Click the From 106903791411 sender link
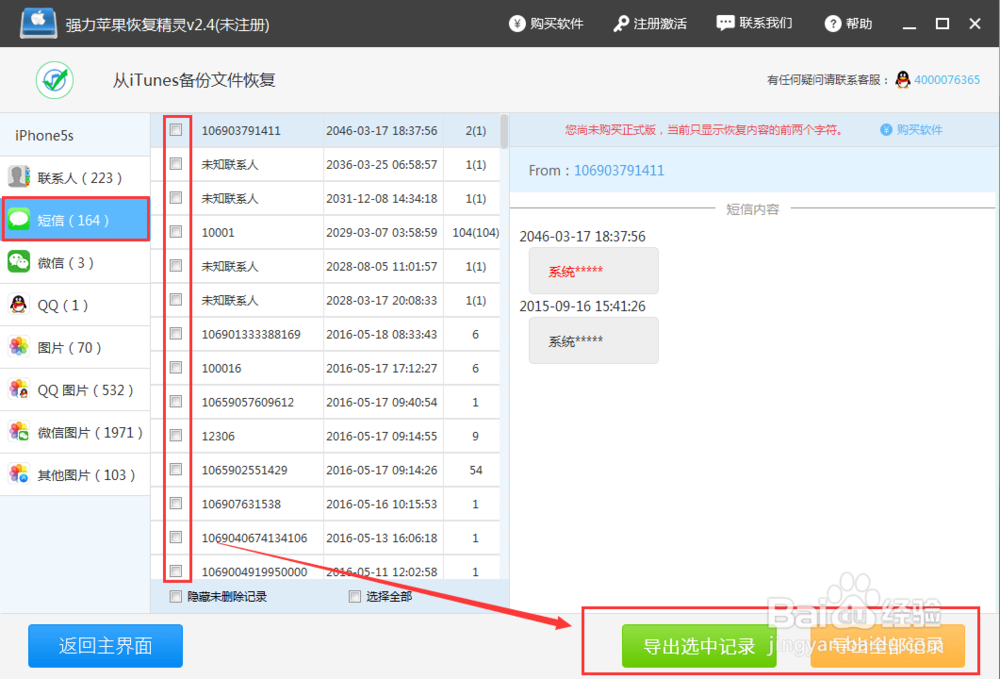 click(619, 170)
